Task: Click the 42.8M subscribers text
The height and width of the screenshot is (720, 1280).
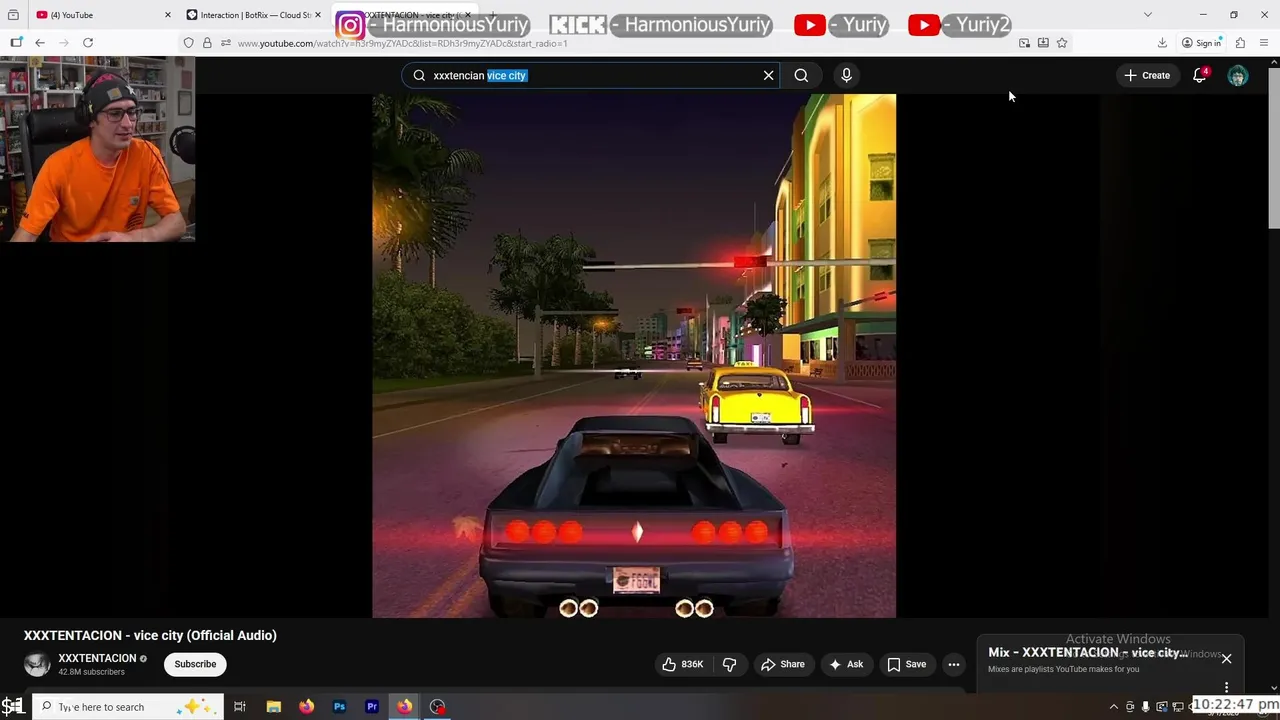Action: [x=91, y=672]
